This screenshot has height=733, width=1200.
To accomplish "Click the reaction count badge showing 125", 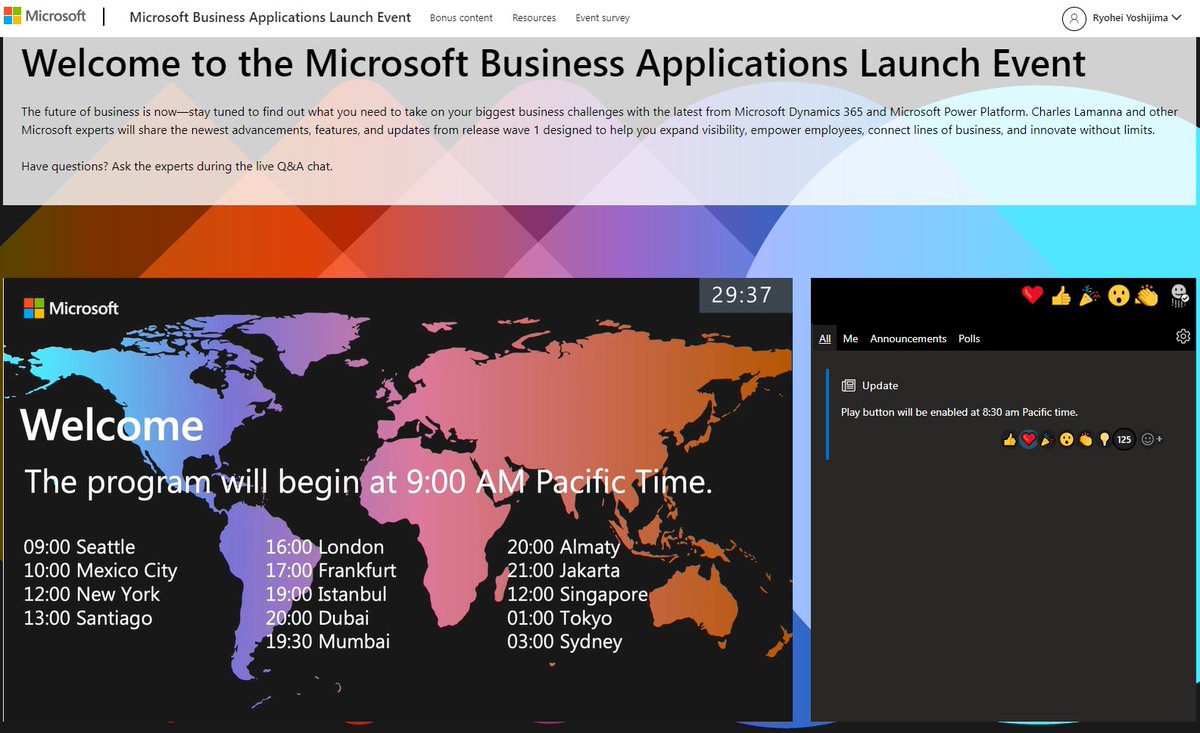I will point(1123,438).
